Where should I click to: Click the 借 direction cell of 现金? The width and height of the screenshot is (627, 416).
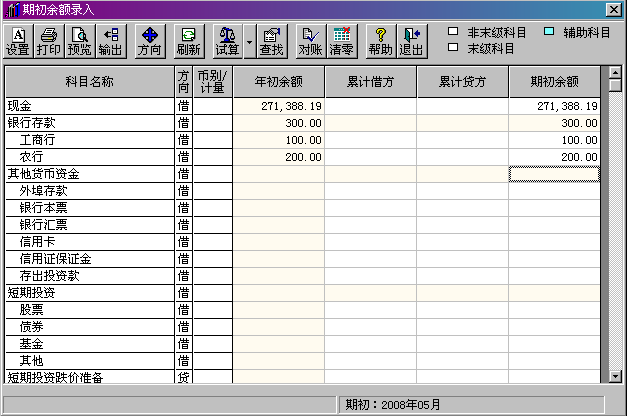click(x=184, y=106)
